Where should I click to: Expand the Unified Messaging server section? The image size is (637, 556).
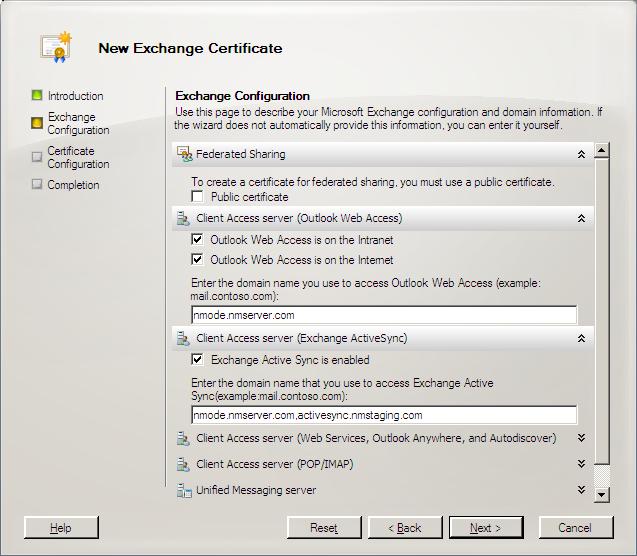click(581, 490)
